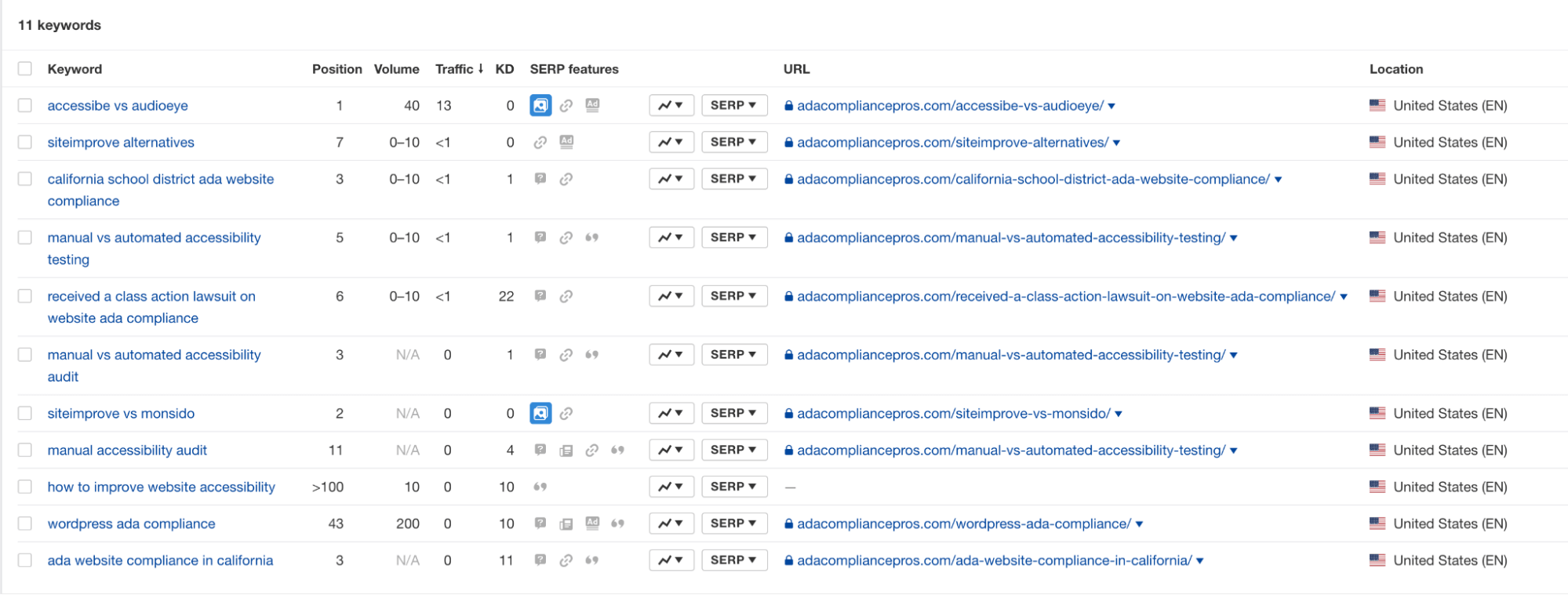
Task: Open the wordpress ada compliance keyword link
Action: 131,524
